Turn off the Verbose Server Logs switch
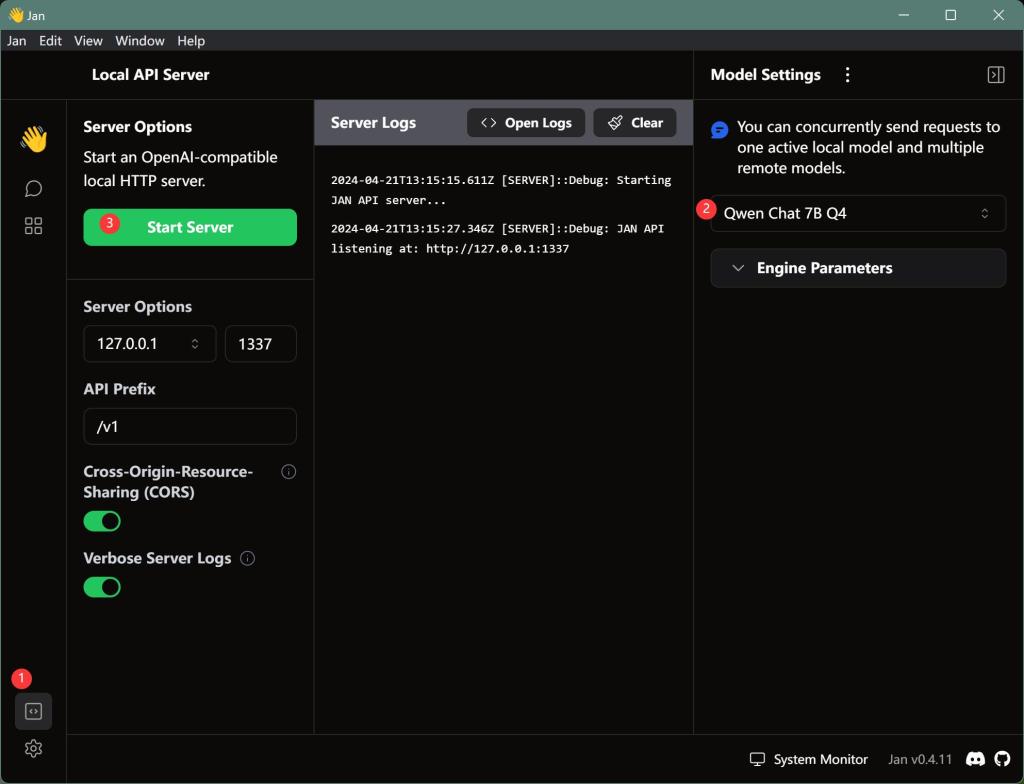The height and width of the screenshot is (784, 1024). pos(102,587)
